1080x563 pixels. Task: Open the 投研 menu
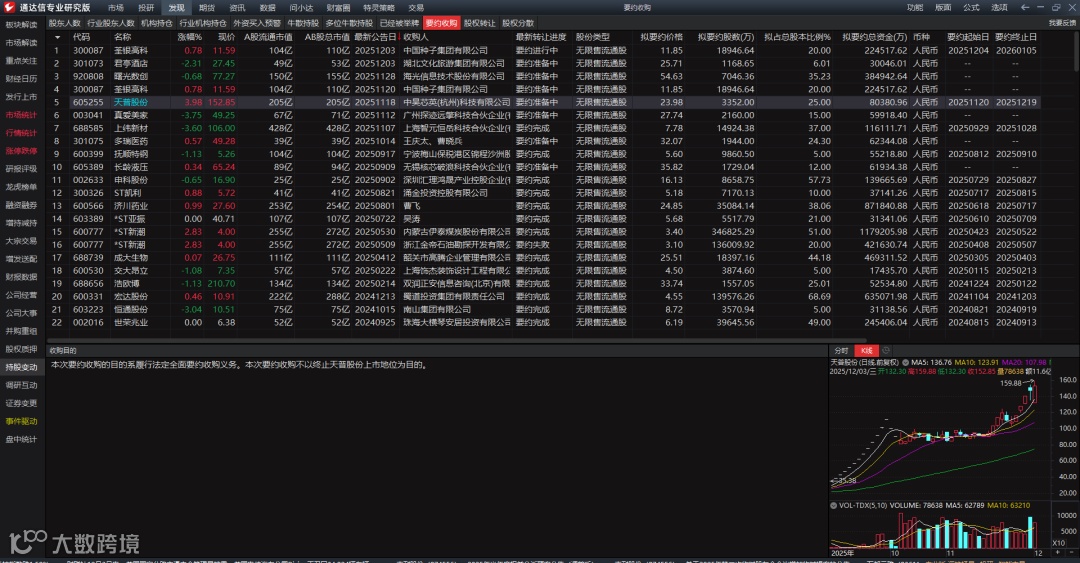pos(146,8)
